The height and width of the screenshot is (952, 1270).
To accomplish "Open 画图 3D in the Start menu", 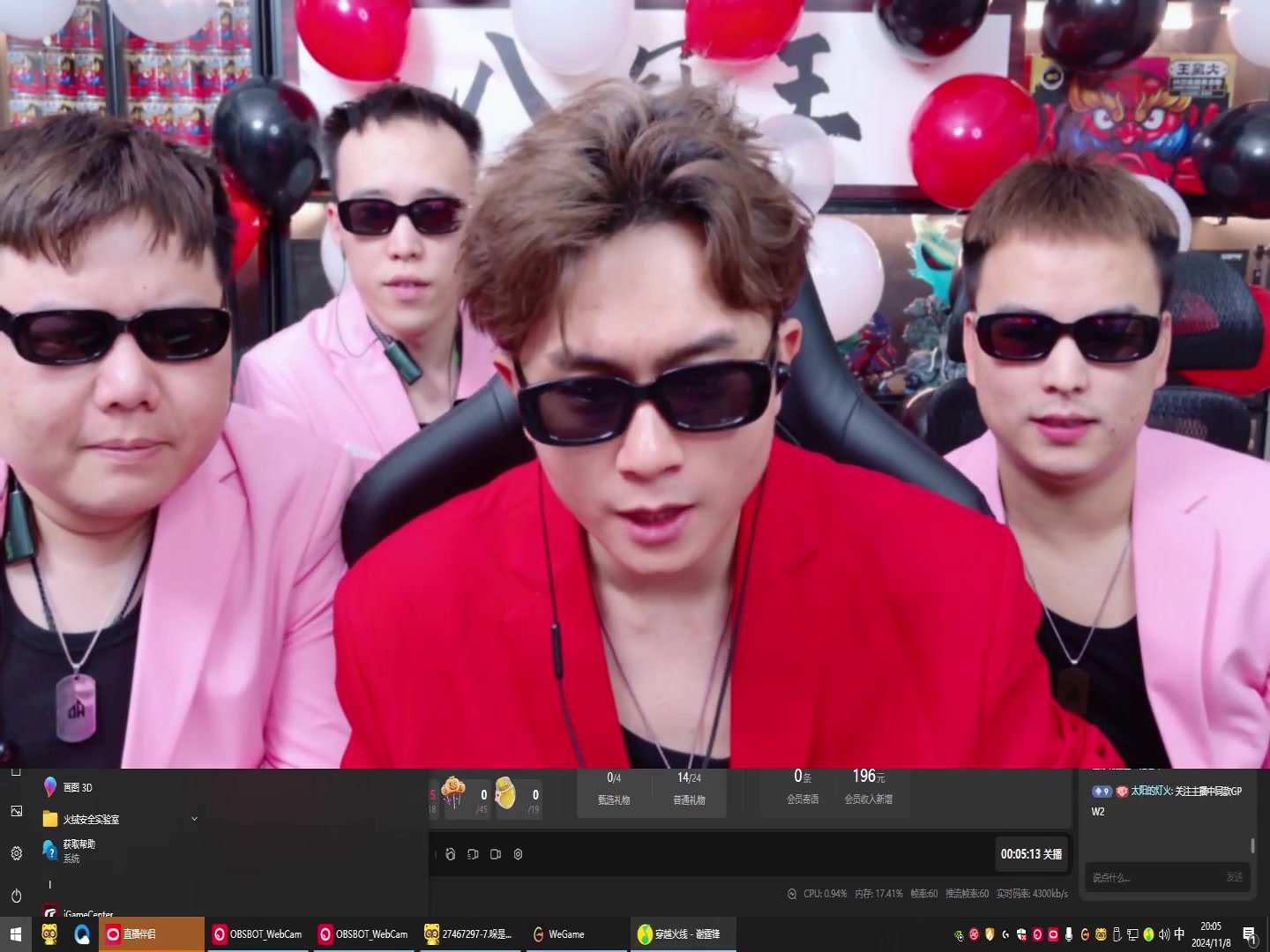I will (69, 787).
